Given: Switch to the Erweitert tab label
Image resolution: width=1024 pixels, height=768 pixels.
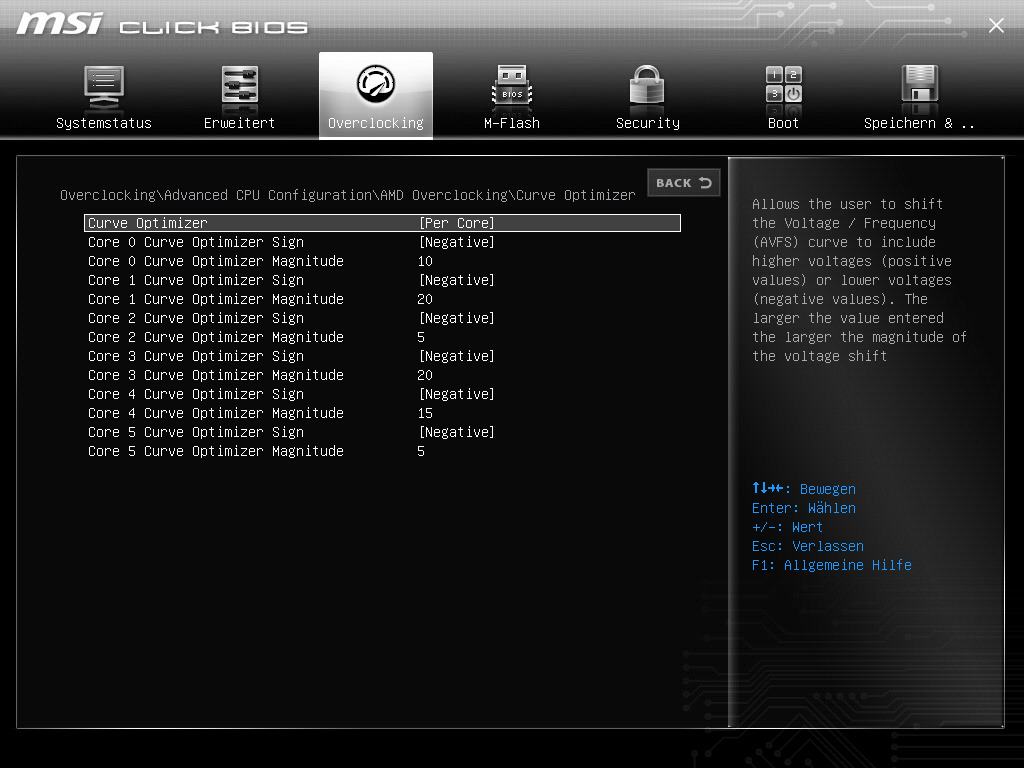Looking at the screenshot, I should pyautogui.click(x=240, y=123).
